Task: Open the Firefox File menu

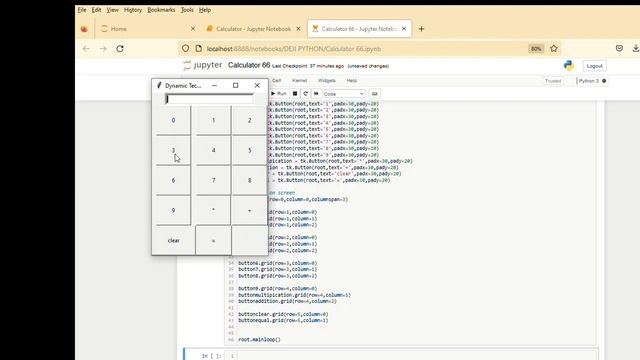Action: click(x=82, y=10)
